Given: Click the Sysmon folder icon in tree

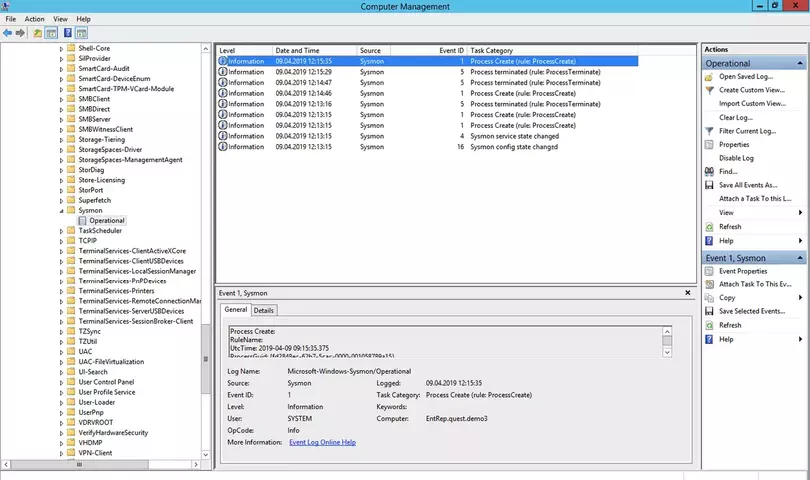Looking at the screenshot, I should click(x=71, y=210).
